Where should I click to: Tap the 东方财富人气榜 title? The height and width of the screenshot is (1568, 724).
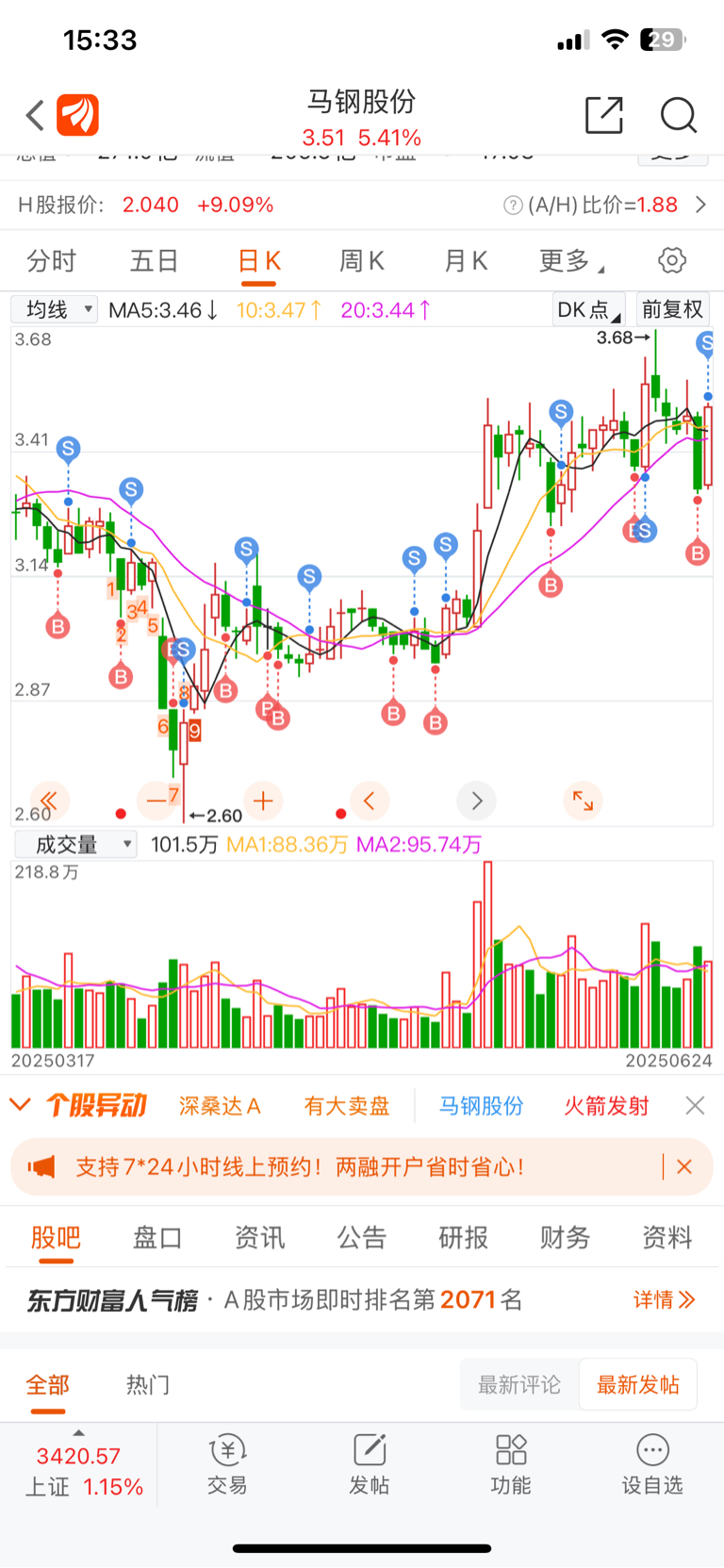[112, 1300]
